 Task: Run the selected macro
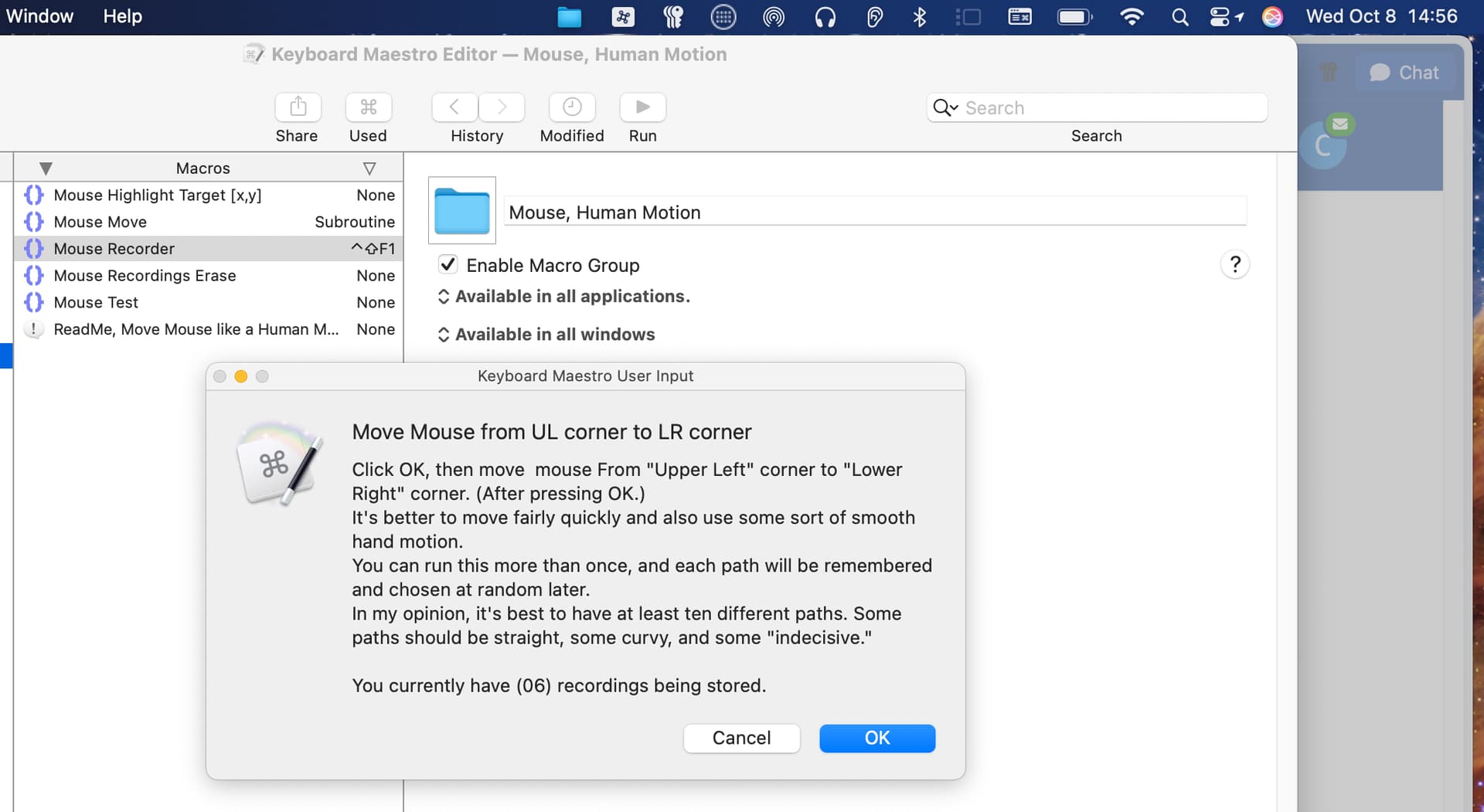pyautogui.click(x=642, y=107)
